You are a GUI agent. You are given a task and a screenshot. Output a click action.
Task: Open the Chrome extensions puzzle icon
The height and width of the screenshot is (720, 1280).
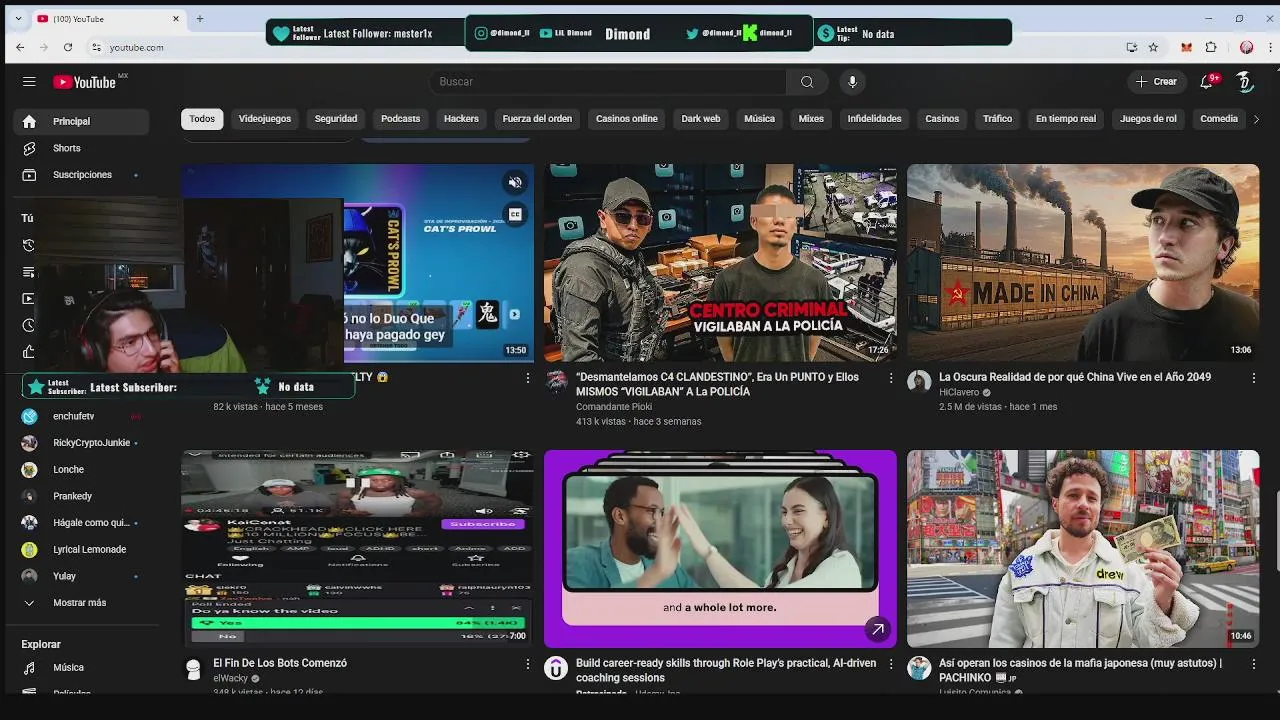(1211, 47)
